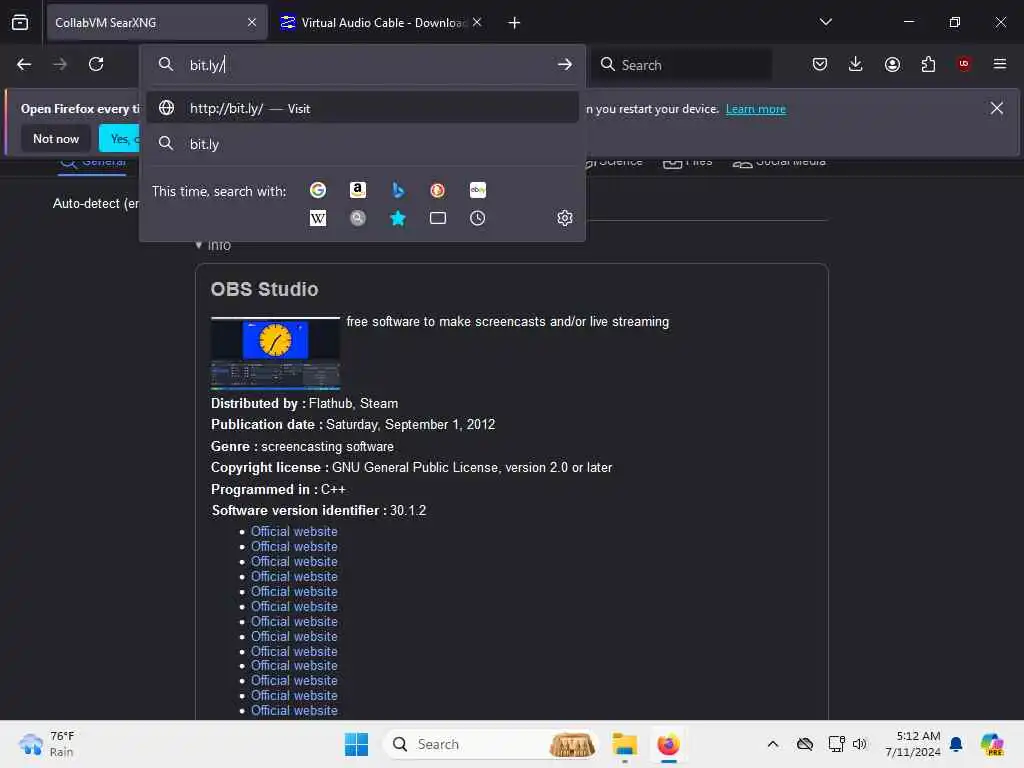Click the OBS Studio screenshot thumbnail

(x=276, y=353)
